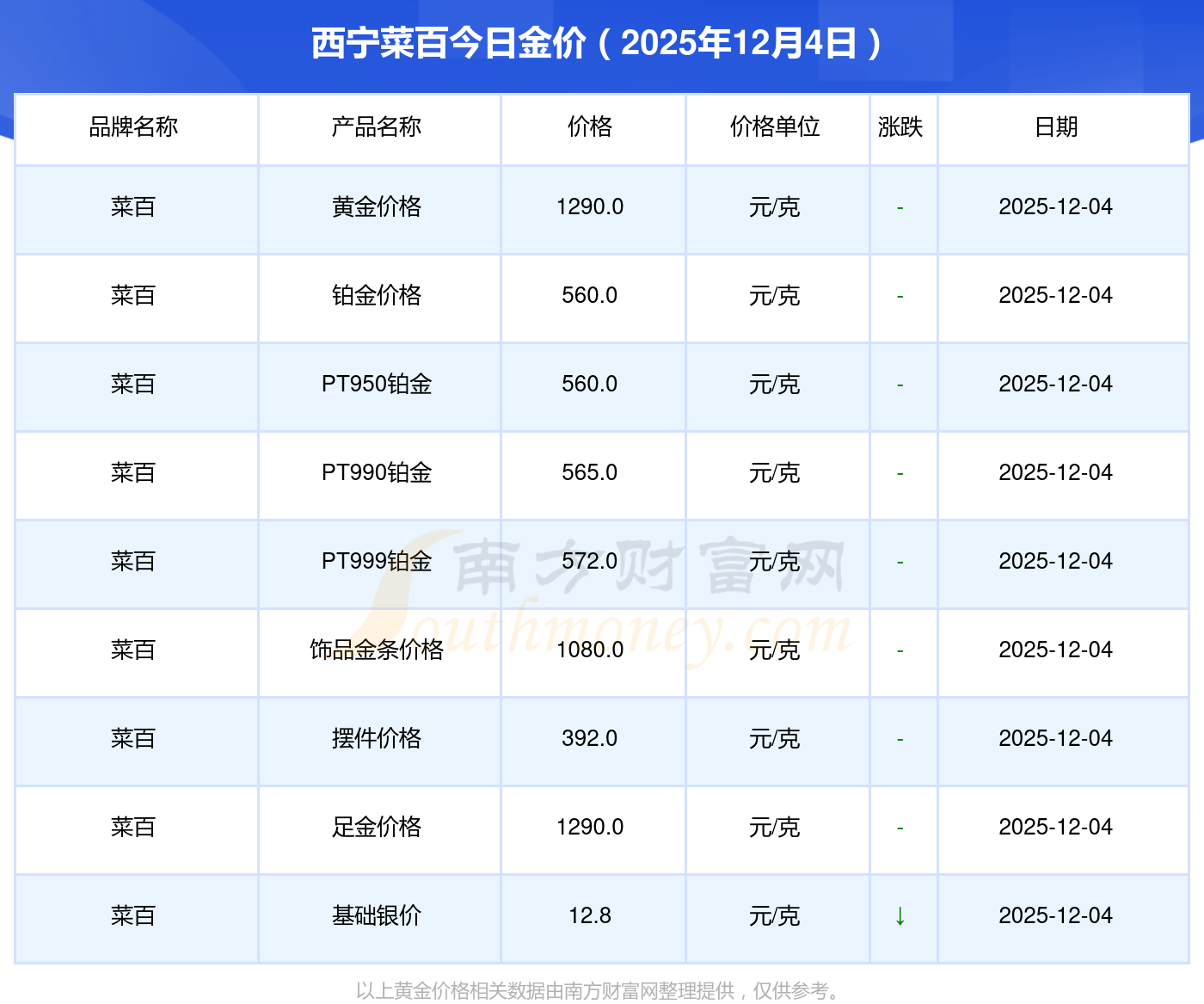This screenshot has width=1204, height=1004.
Task: Select the 1080.0 price value
Action: tap(590, 650)
